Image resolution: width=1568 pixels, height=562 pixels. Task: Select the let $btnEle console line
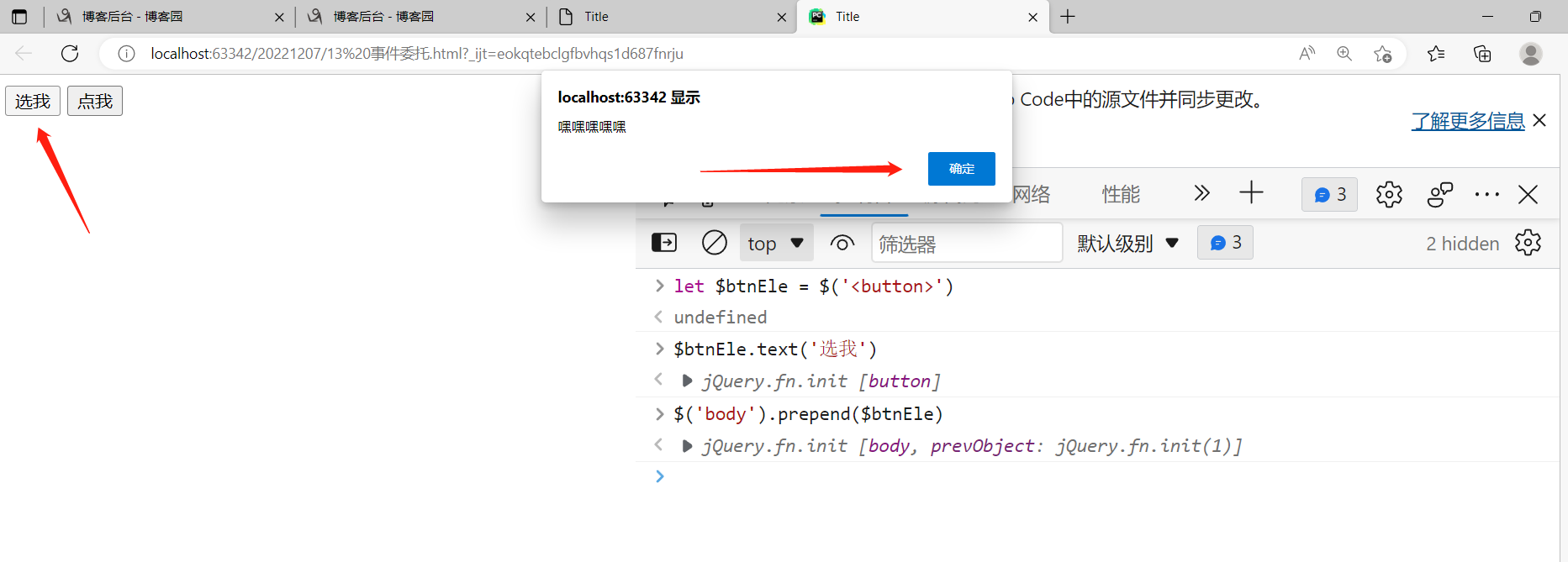813,286
